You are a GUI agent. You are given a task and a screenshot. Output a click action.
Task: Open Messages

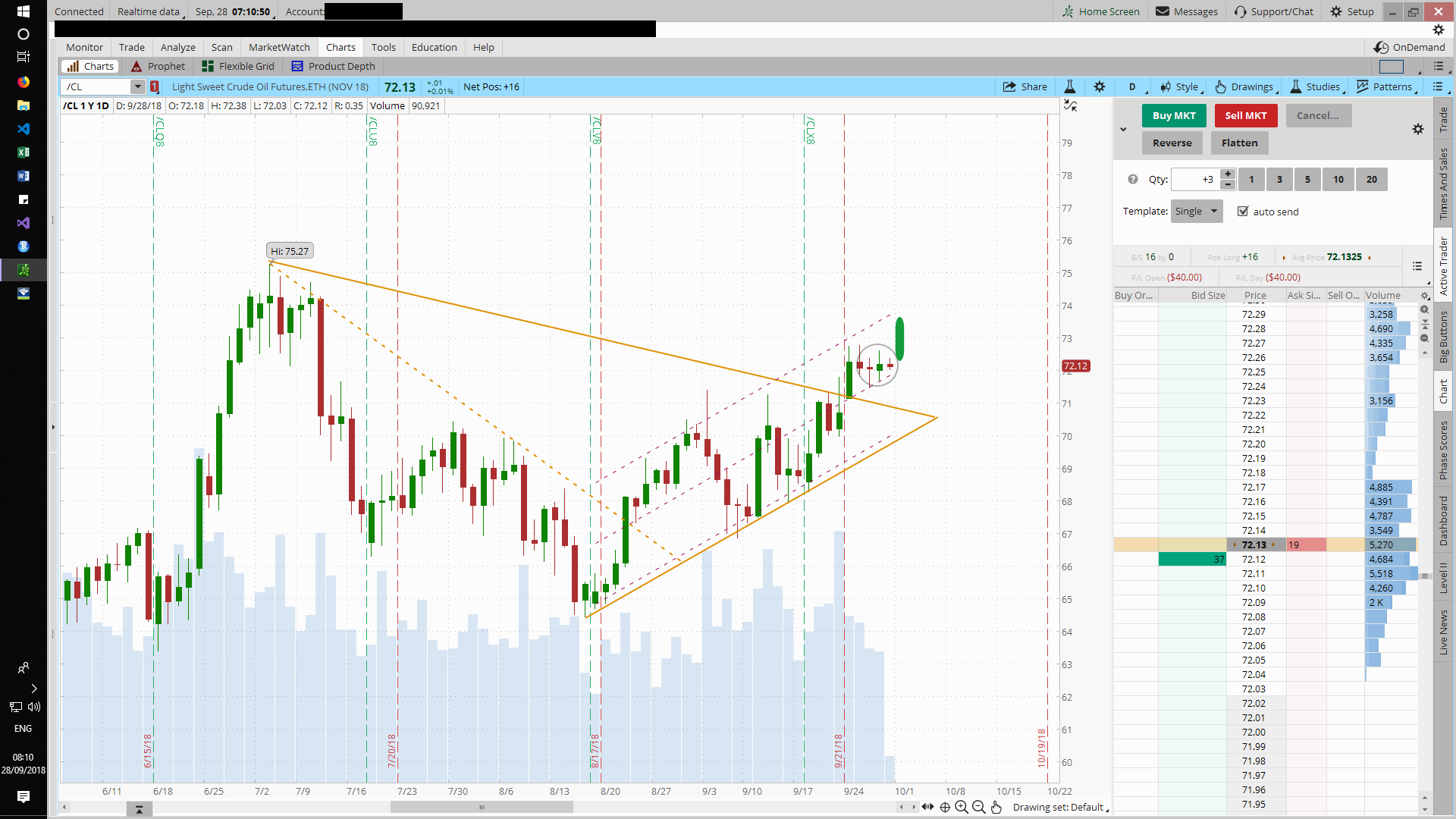click(1187, 11)
